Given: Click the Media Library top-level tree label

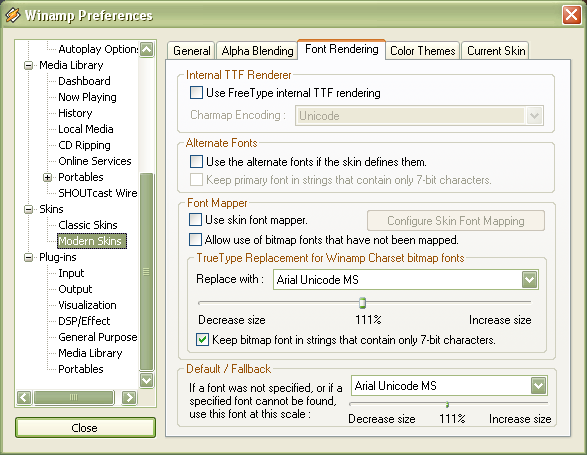Looking at the screenshot, I should [71, 65].
